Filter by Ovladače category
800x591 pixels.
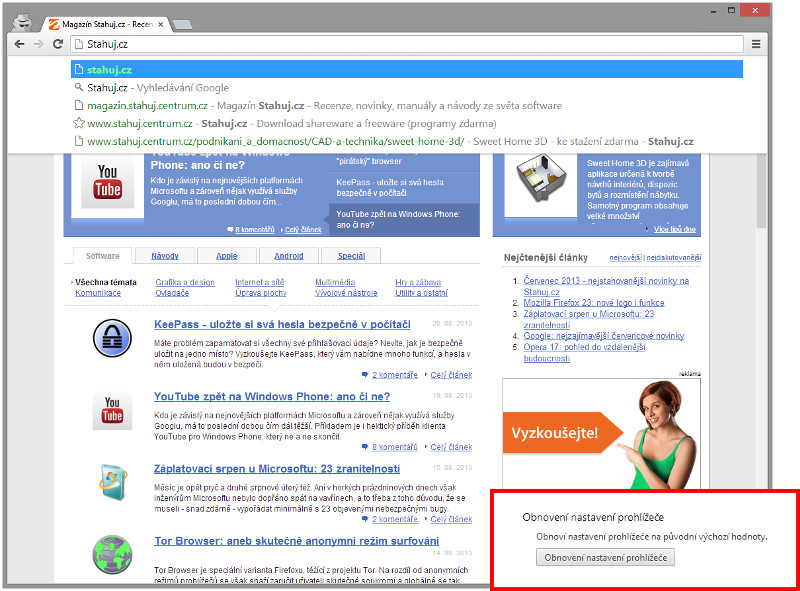click(172, 293)
